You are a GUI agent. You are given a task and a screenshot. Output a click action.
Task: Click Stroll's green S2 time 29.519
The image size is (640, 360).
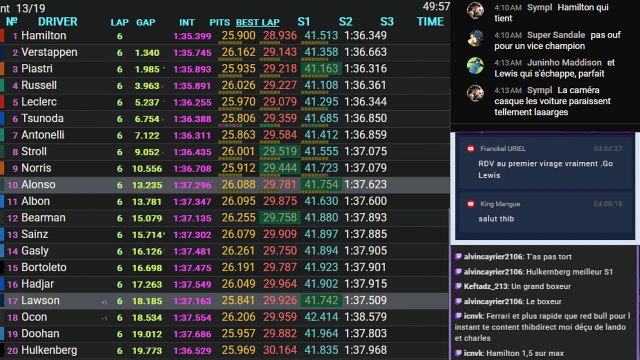280,151
